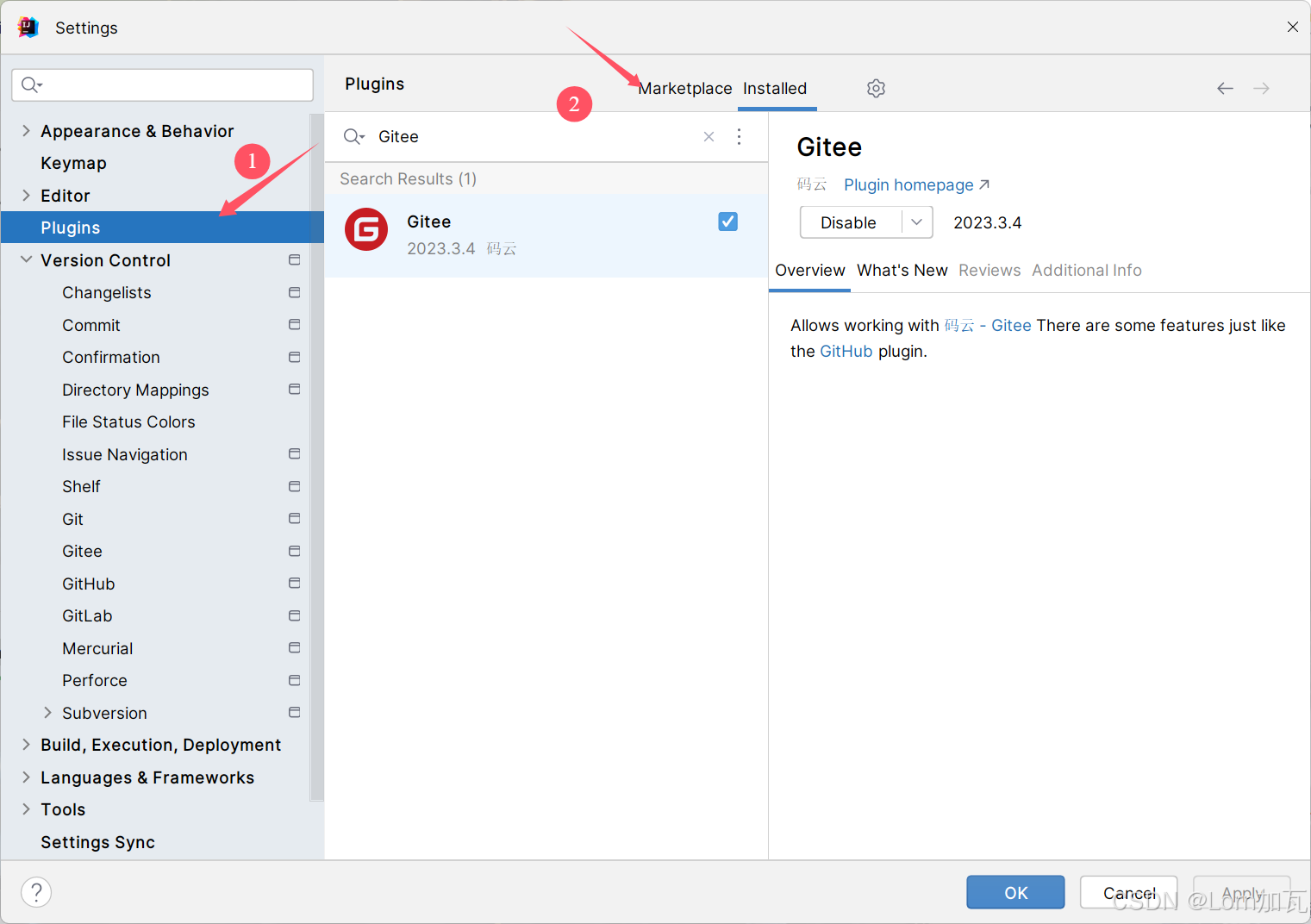Image resolution: width=1311 pixels, height=924 pixels.
Task: Select the GitHub settings entry
Action: point(89,584)
